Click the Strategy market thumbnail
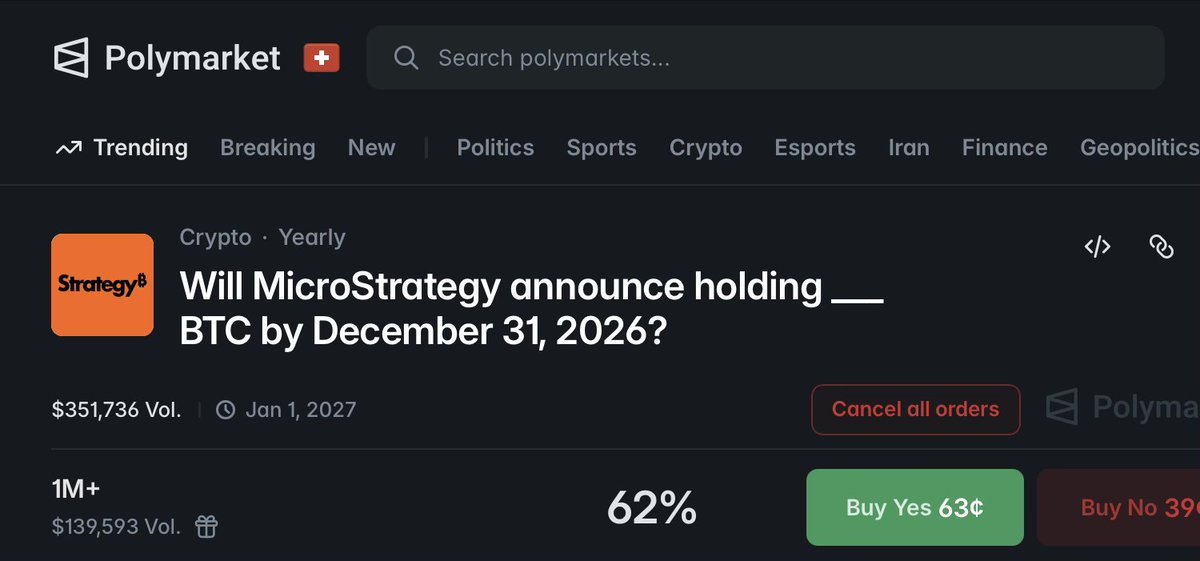The height and width of the screenshot is (561, 1200). pyautogui.click(x=102, y=285)
